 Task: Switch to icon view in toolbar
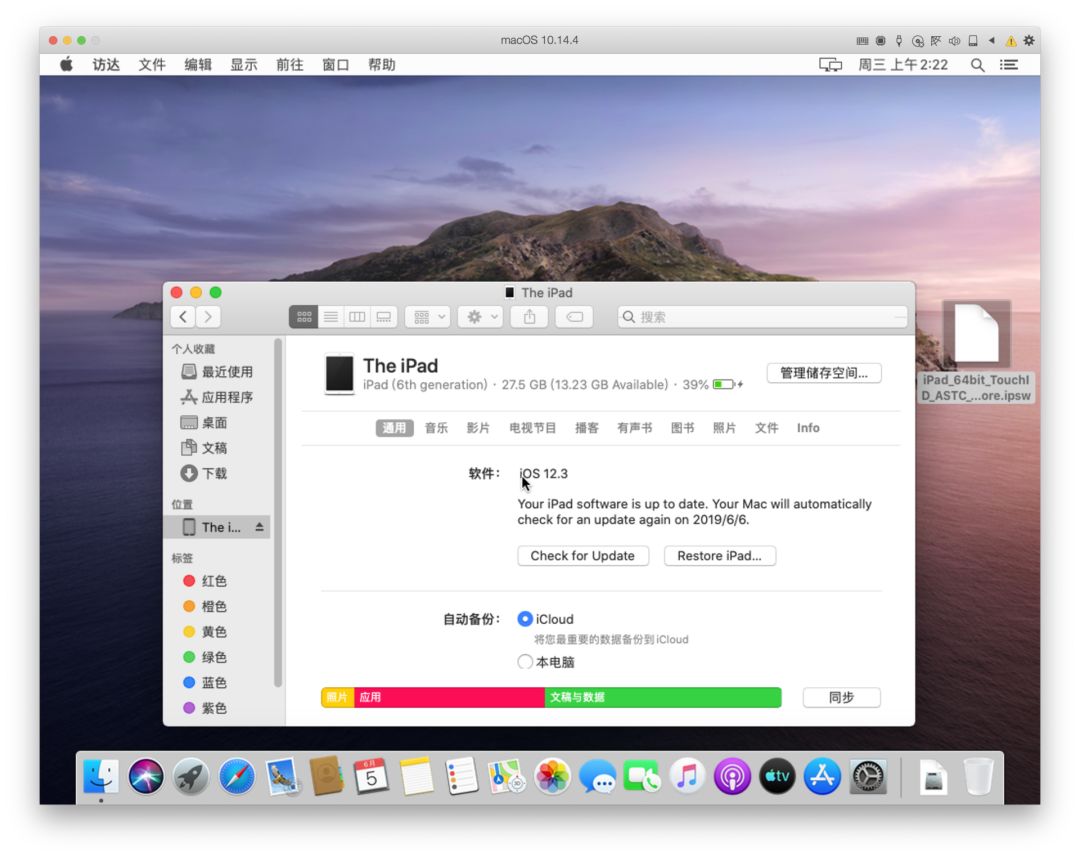[304, 316]
